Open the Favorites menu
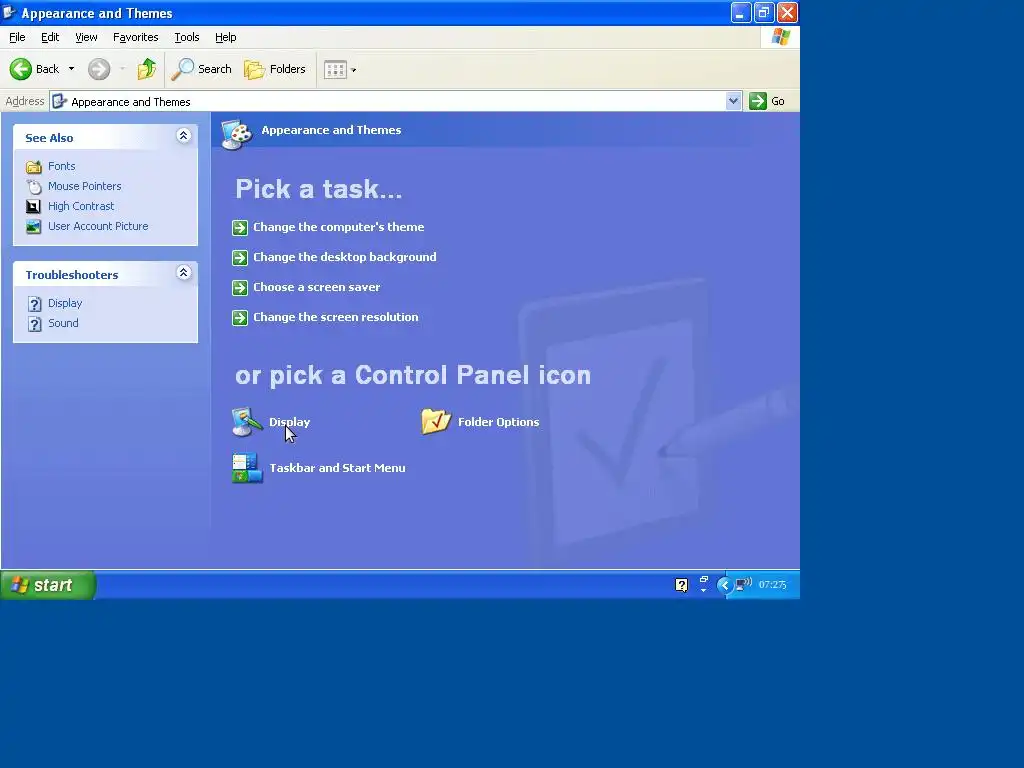The image size is (1024, 768). (x=135, y=37)
